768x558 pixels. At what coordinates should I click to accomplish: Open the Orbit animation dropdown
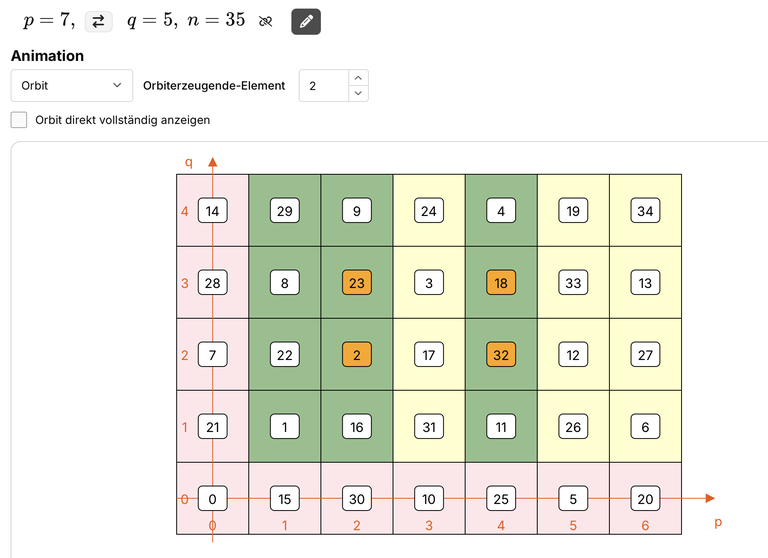tap(72, 85)
